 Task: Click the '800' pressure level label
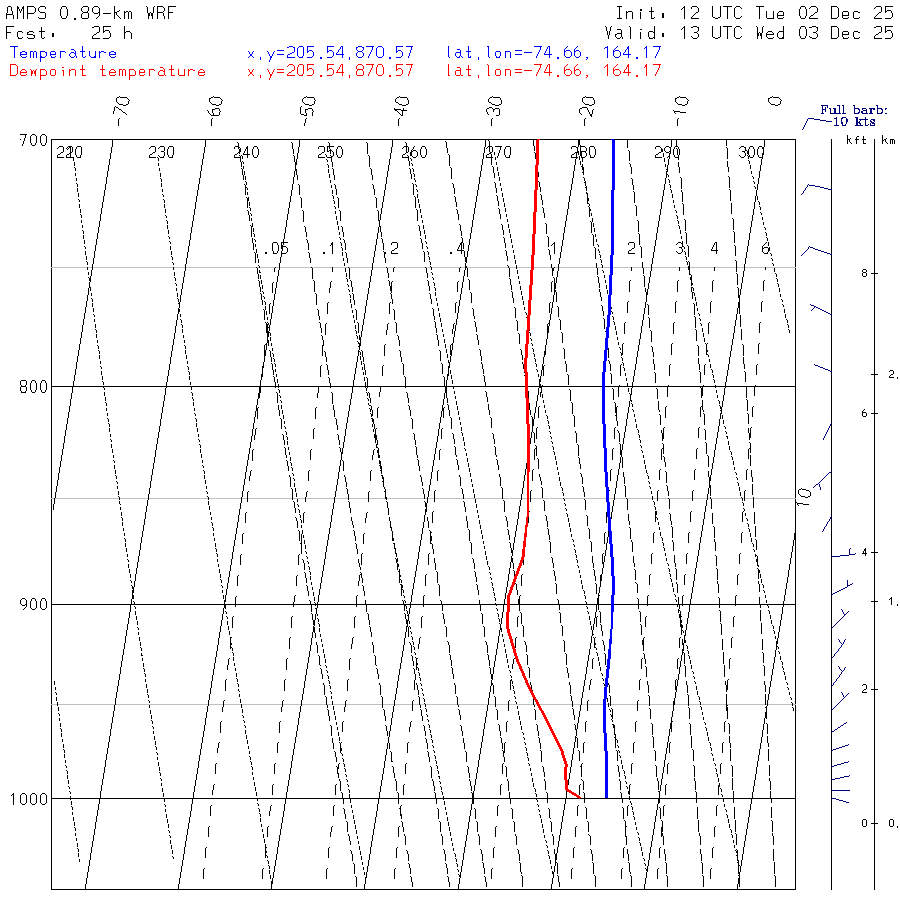point(33,387)
